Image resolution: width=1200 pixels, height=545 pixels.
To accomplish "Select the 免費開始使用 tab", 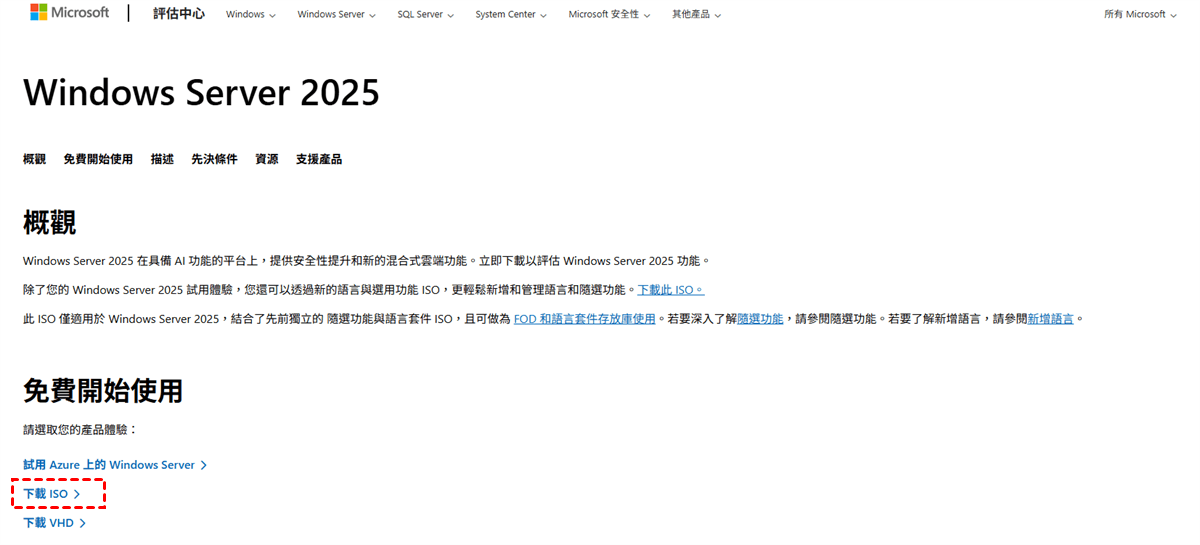I will pos(98,159).
